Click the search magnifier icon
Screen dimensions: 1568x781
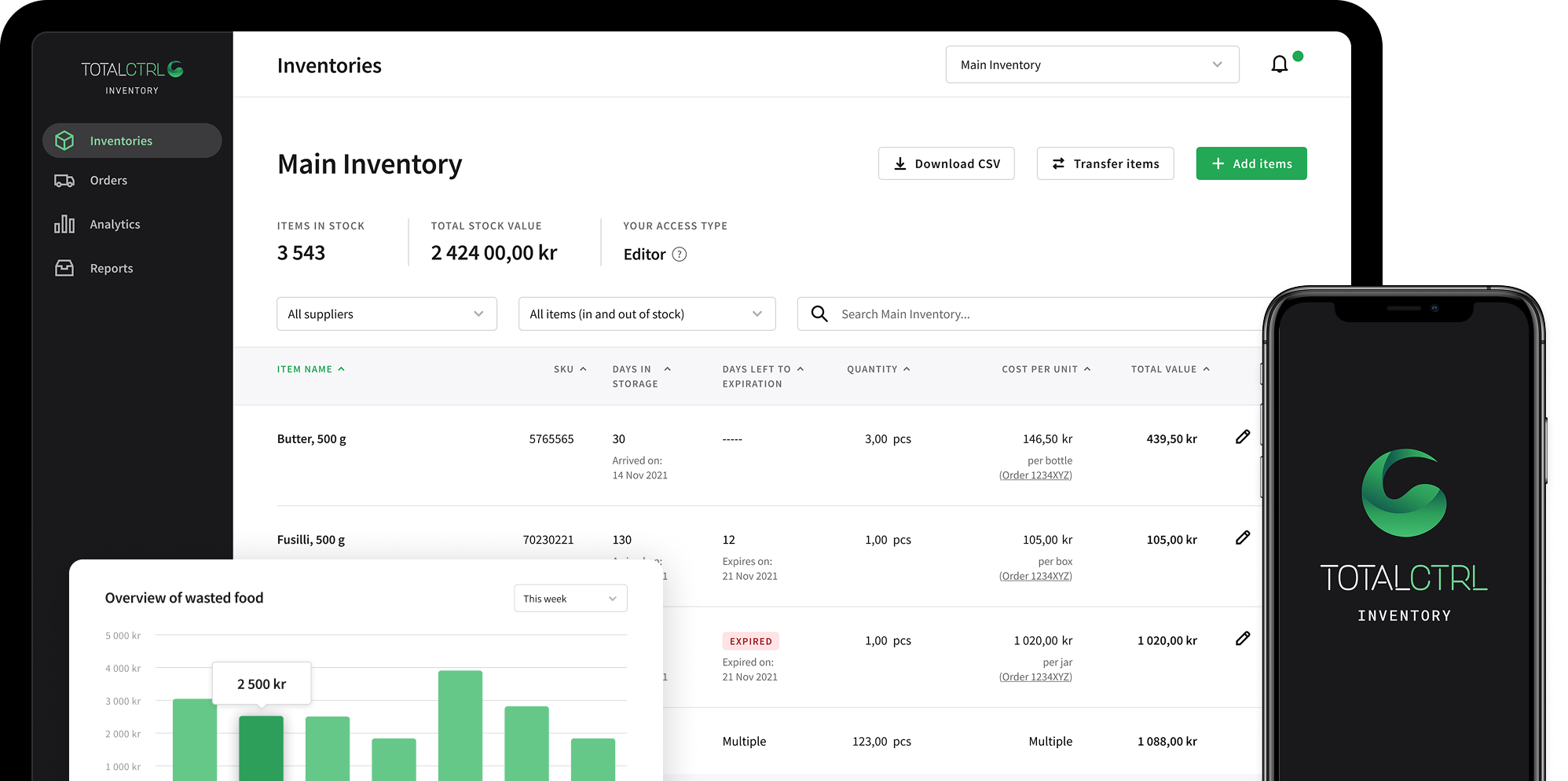(819, 314)
